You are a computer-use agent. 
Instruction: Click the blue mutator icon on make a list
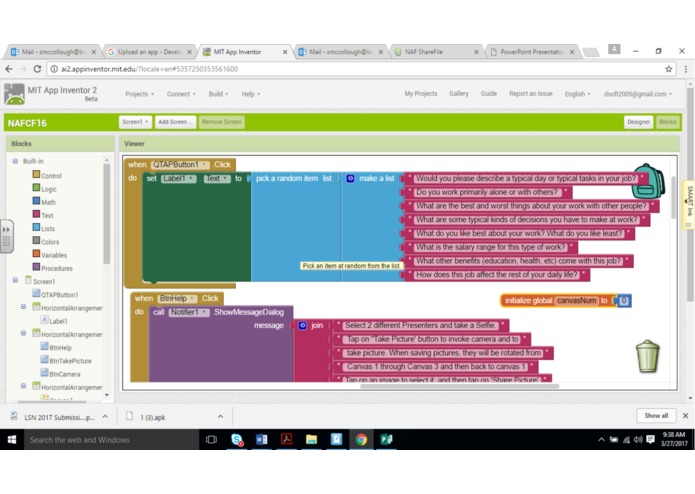350,179
